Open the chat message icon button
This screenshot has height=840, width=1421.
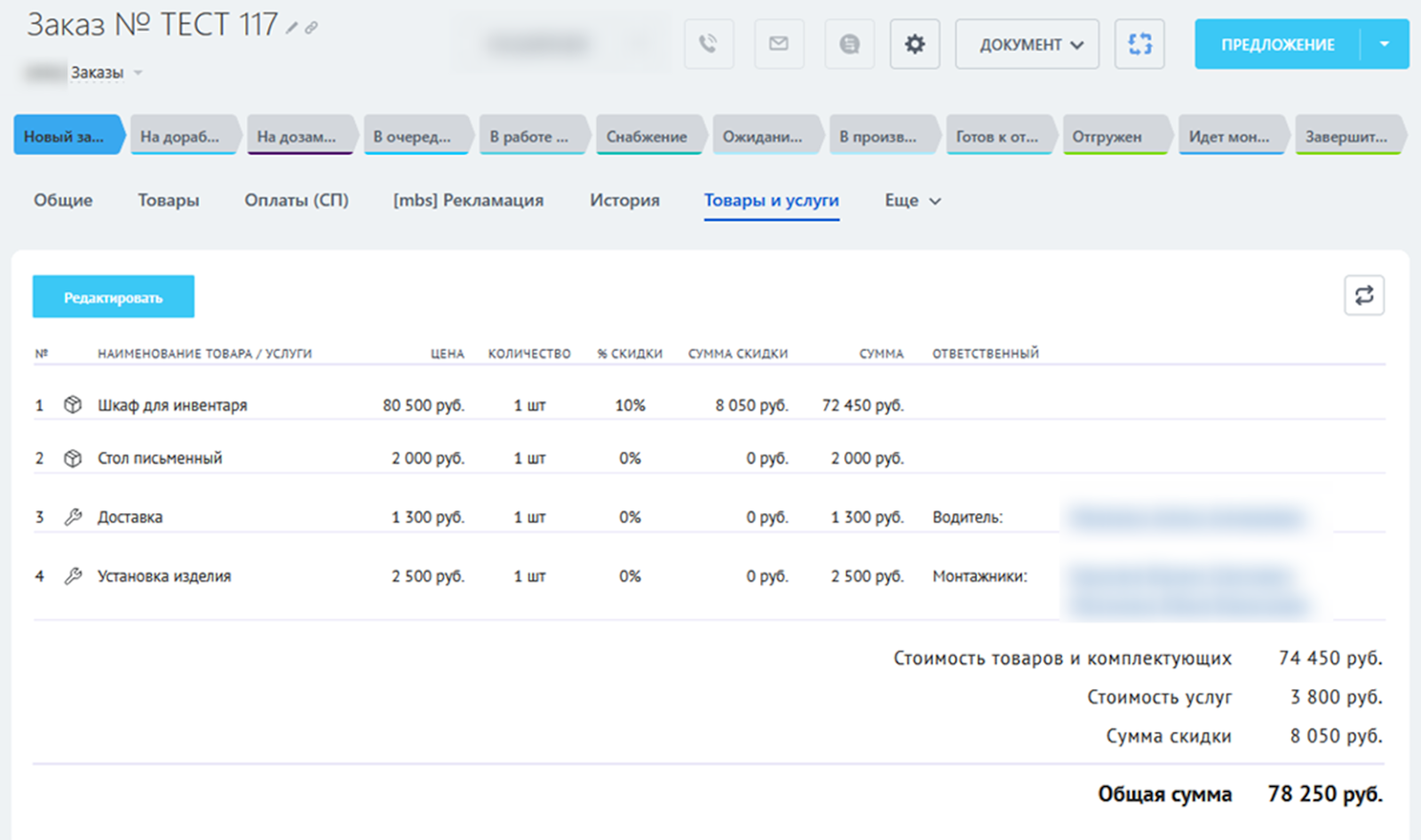(x=850, y=44)
